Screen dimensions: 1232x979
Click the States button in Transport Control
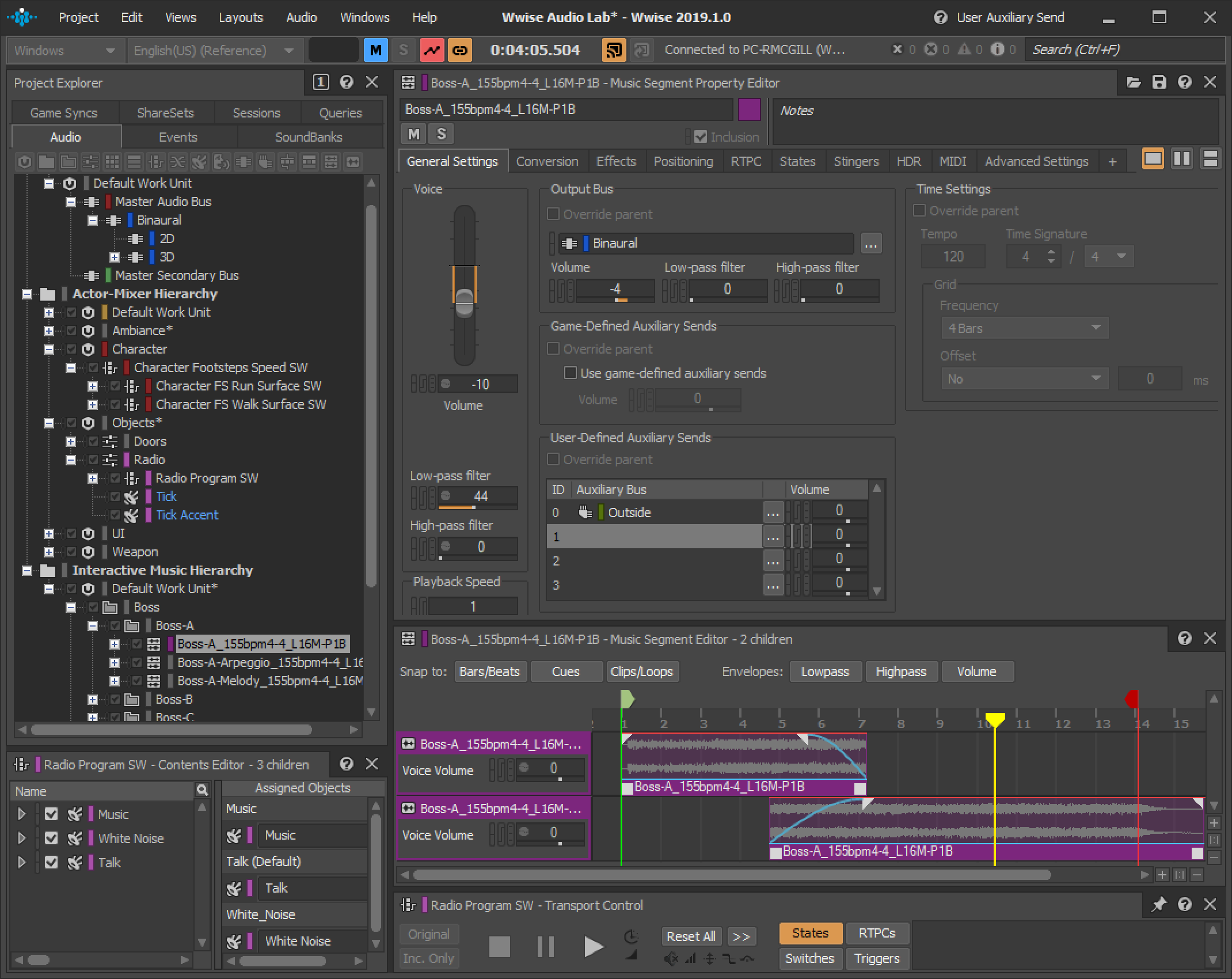809,933
